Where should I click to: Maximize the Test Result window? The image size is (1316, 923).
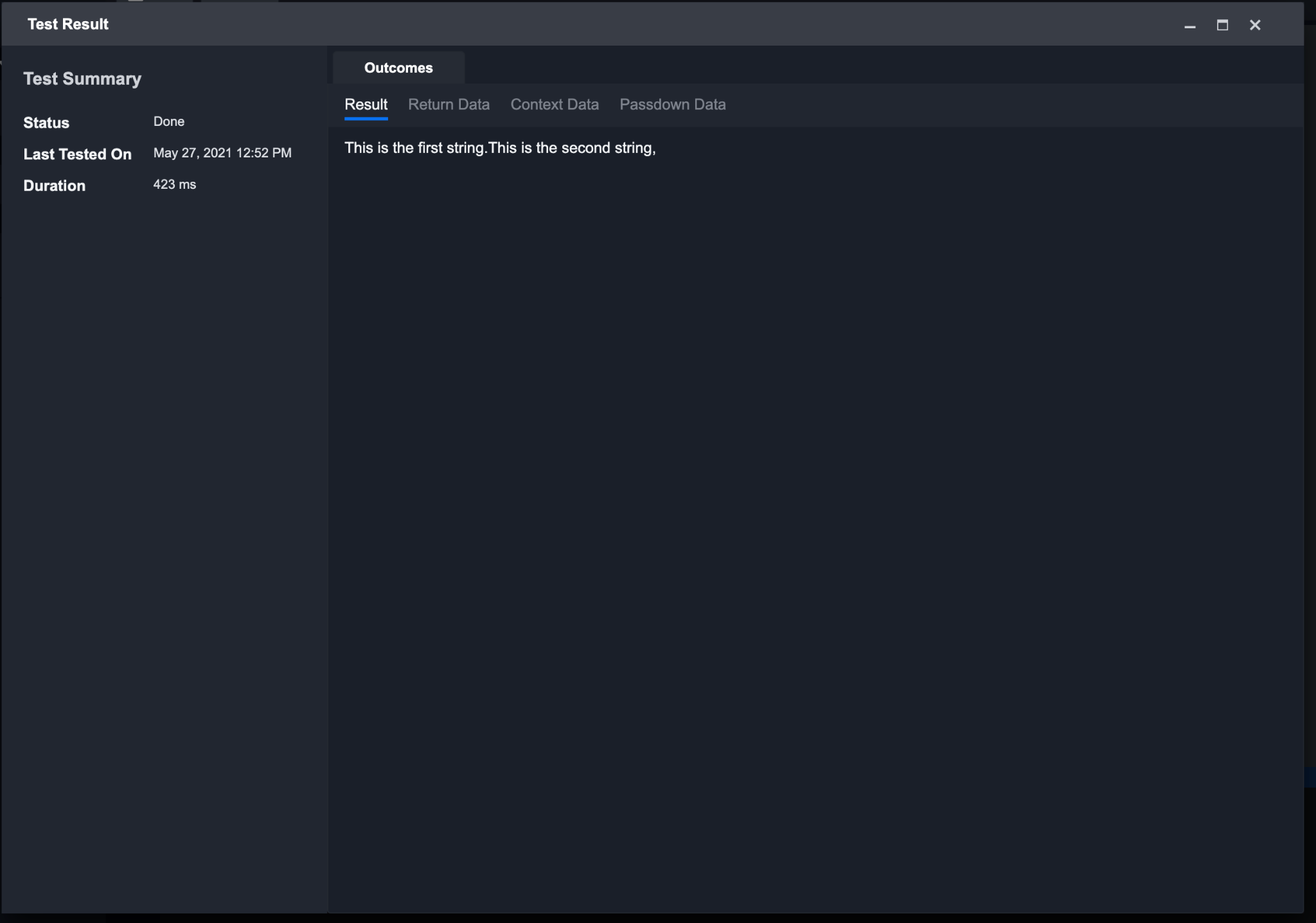(1222, 25)
